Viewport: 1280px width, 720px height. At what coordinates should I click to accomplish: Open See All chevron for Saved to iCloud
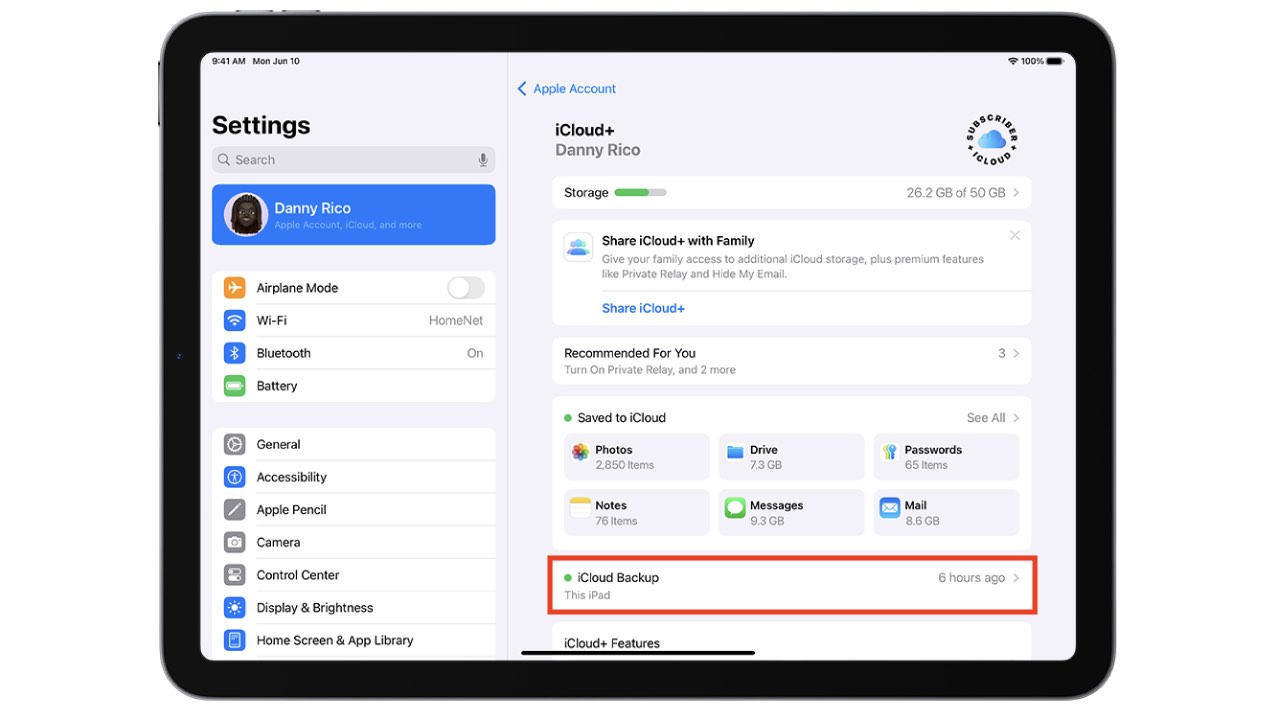coord(1016,418)
